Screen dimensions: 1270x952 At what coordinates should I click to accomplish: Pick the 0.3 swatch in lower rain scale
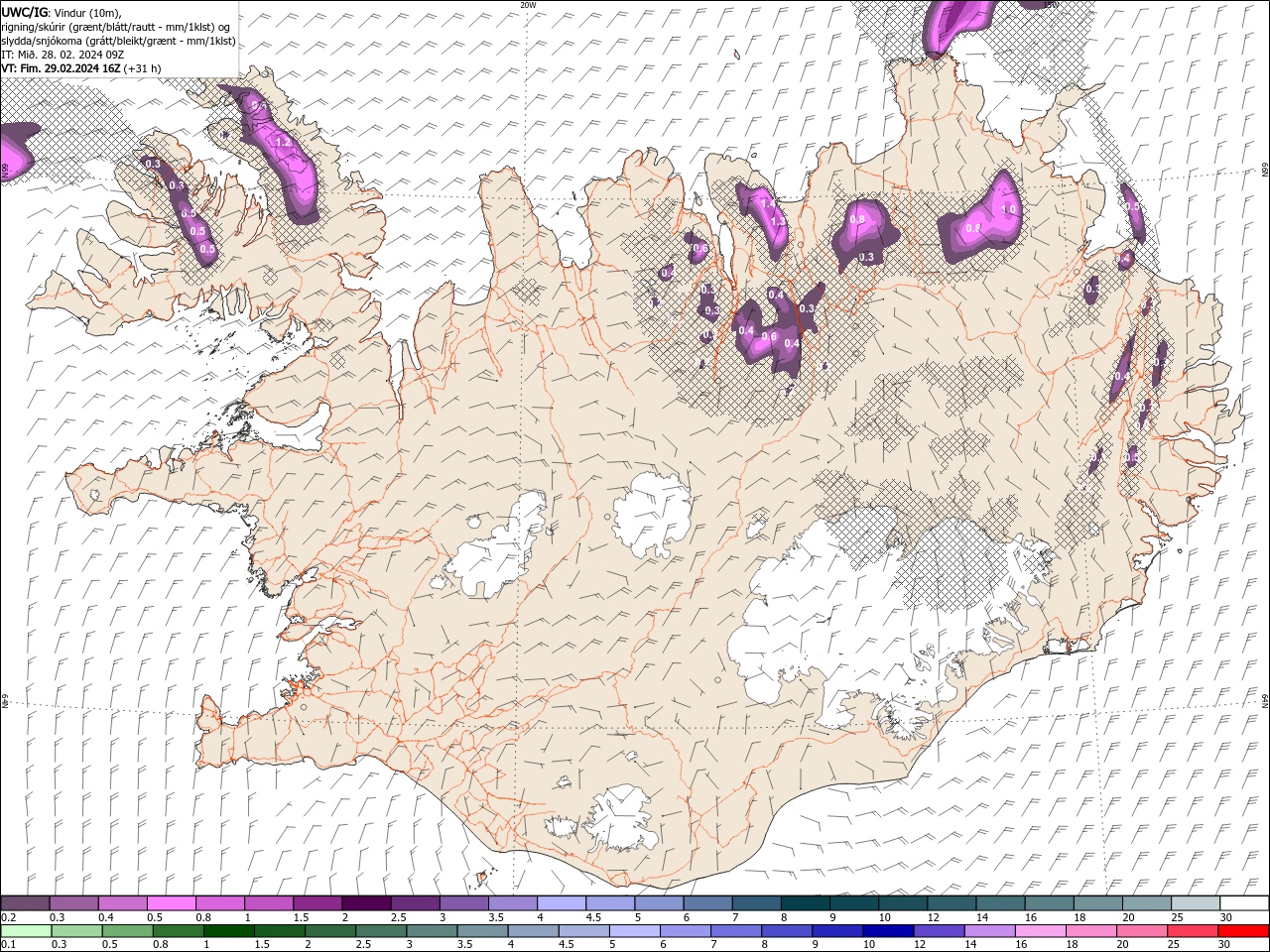76,931
